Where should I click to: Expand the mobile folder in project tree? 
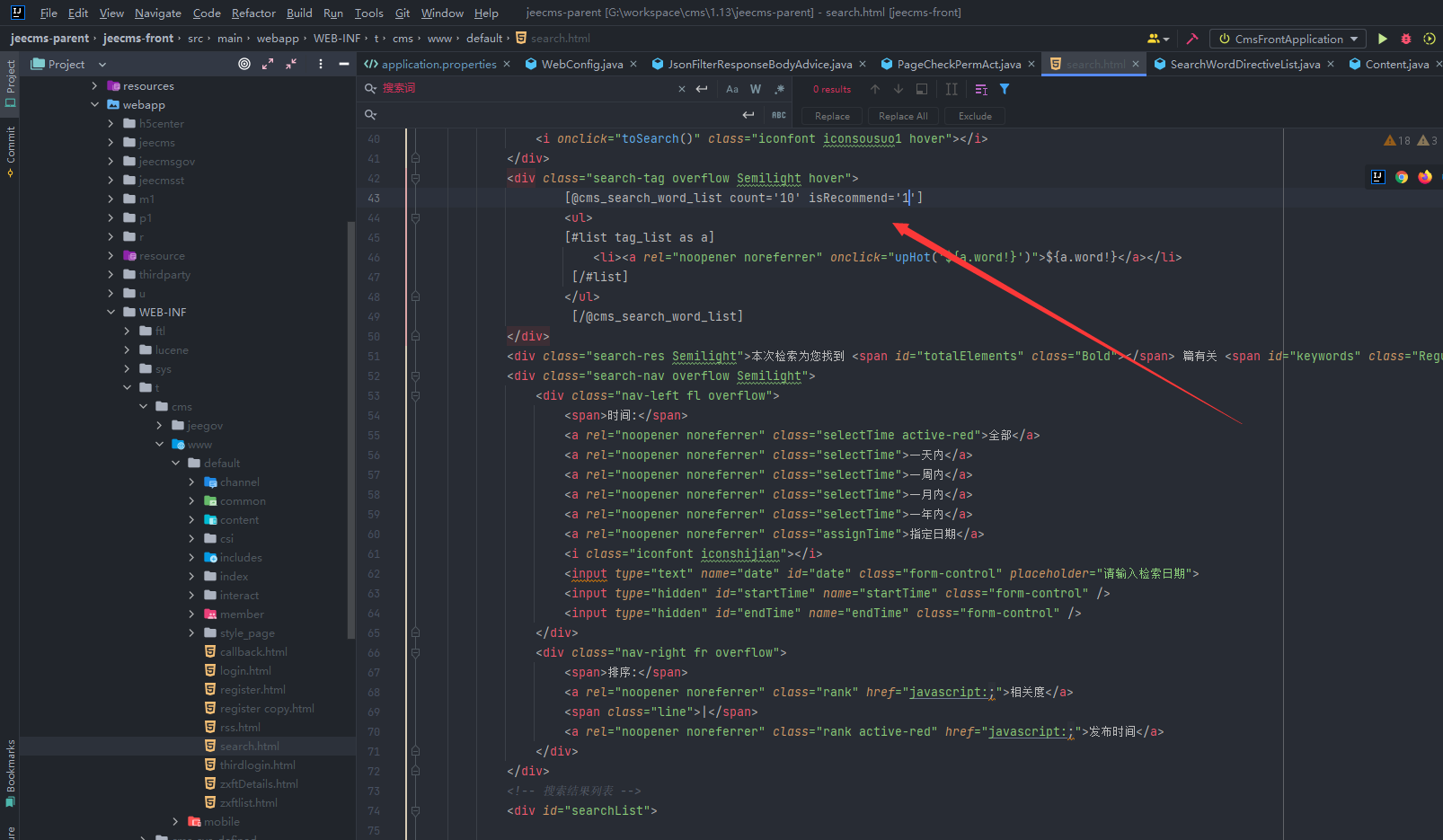point(175,821)
